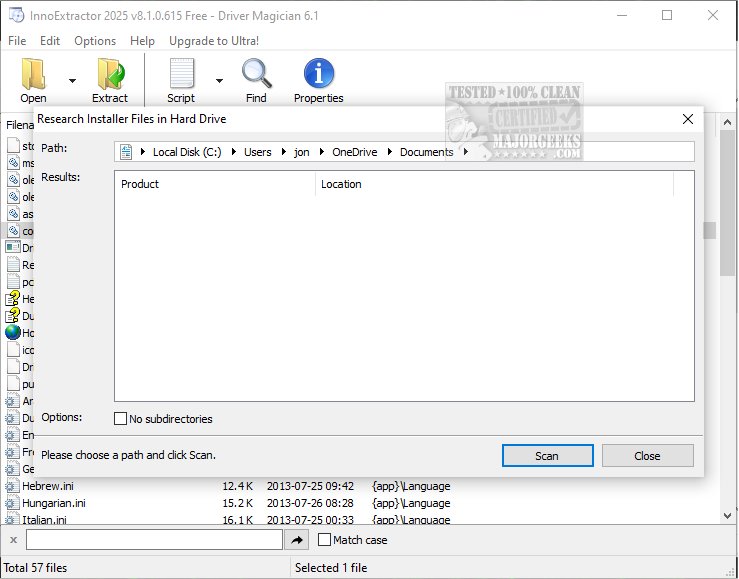Enable the No subdirectories checkbox
The image size is (739, 579).
pyautogui.click(x=121, y=419)
